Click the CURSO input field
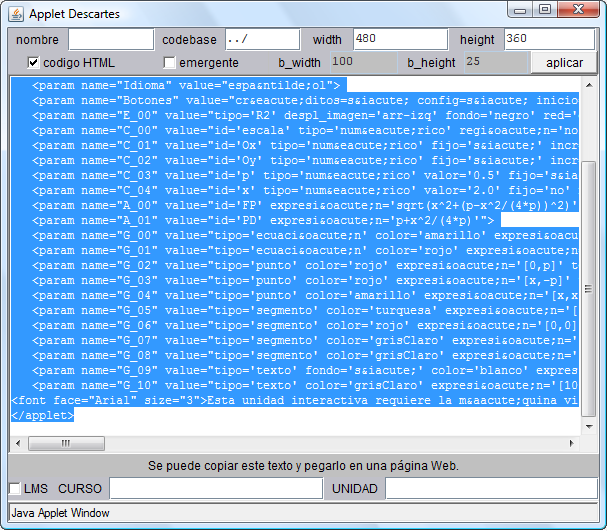The height and width of the screenshot is (531, 608). [x=216, y=488]
